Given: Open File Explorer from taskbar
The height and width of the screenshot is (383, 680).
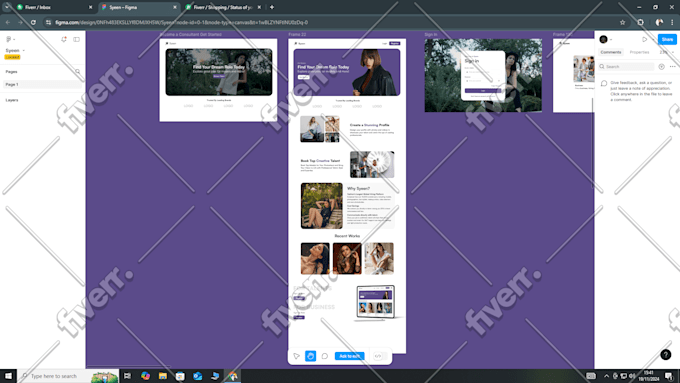Looking at the screenshot, I should [163, 376].
